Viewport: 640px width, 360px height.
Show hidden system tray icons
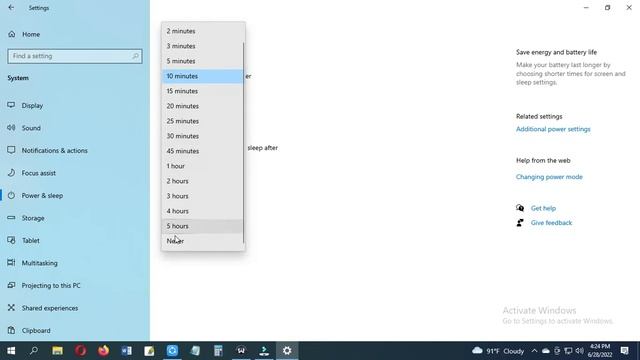point(534,351)
